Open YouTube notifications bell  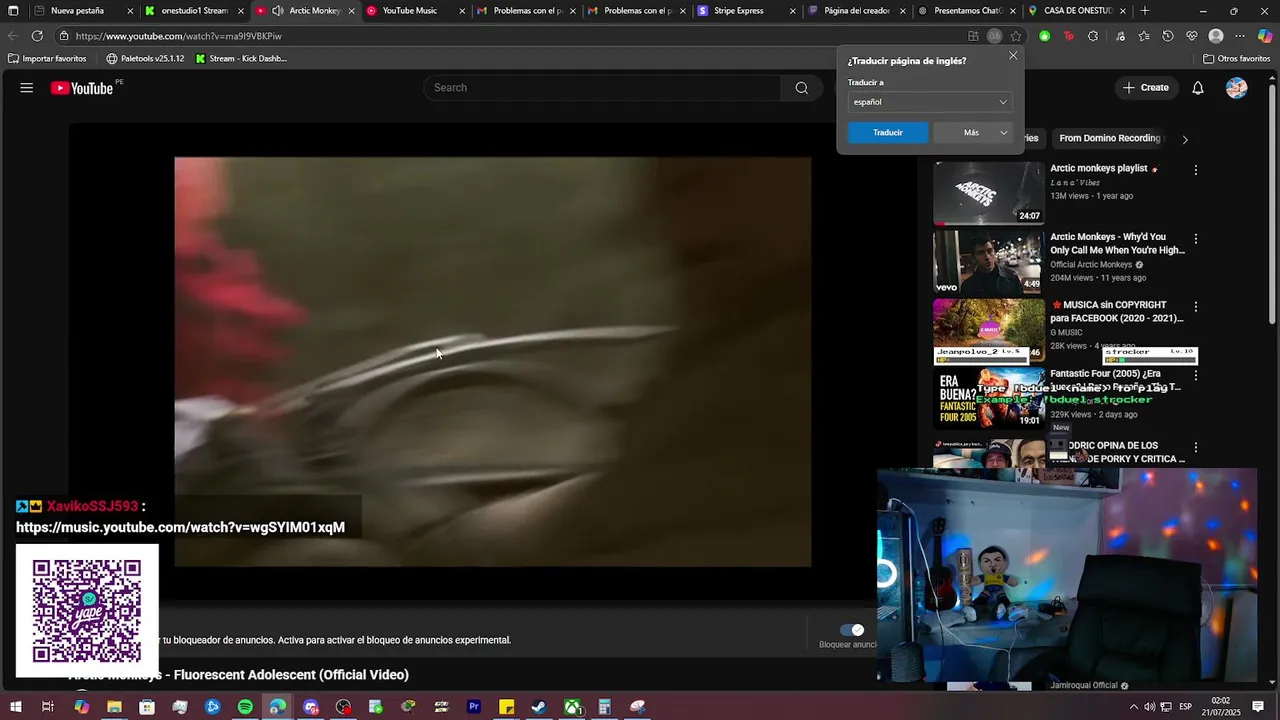tap(1197, 88)
